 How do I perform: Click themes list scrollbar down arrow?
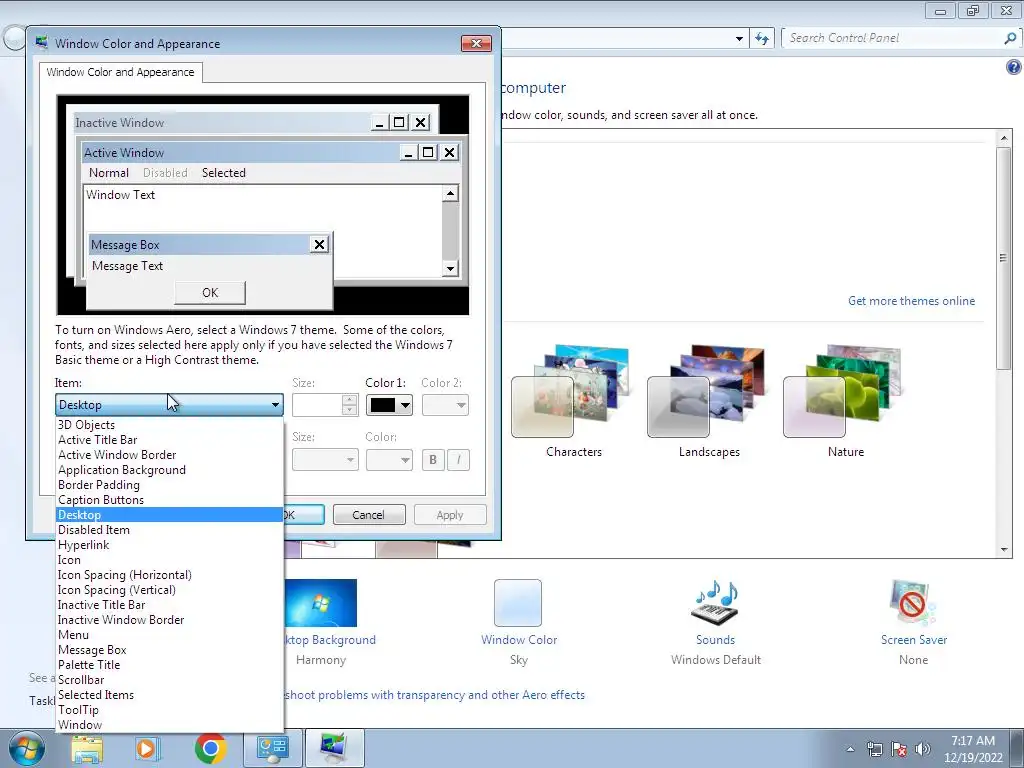click(1004, 550)
